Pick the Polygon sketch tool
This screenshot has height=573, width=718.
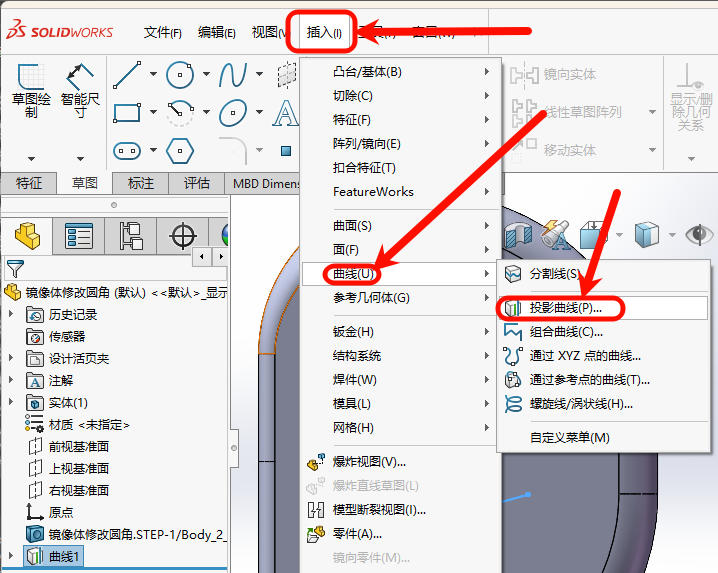pyautogui.click(x=180, y=150)
